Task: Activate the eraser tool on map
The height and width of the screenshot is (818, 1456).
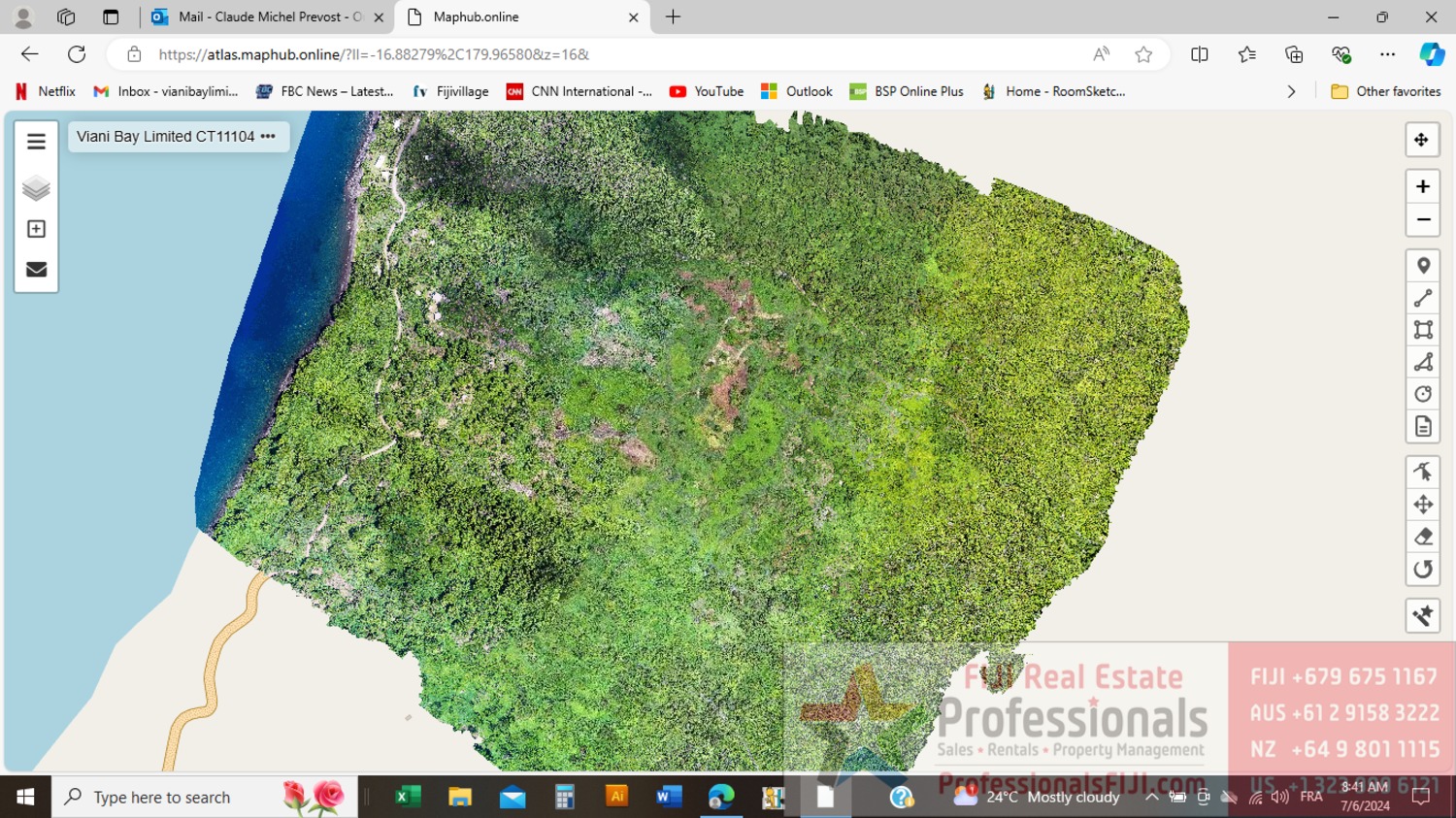Action: click(1423, 537)
